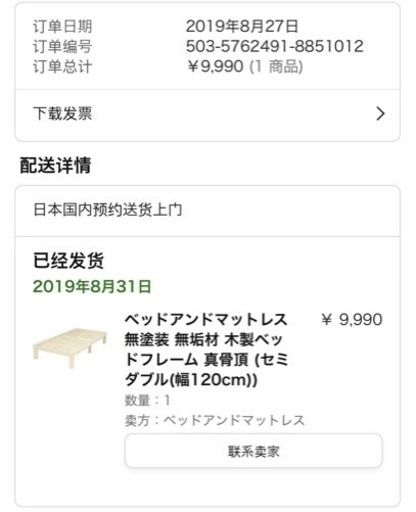Click the 订单总计 label
This screenshot has height=512, width=416.
62,66
